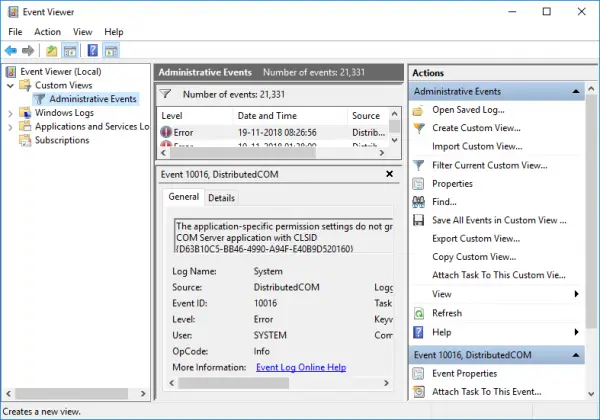Click the blue Help toolbar icon

93,50
